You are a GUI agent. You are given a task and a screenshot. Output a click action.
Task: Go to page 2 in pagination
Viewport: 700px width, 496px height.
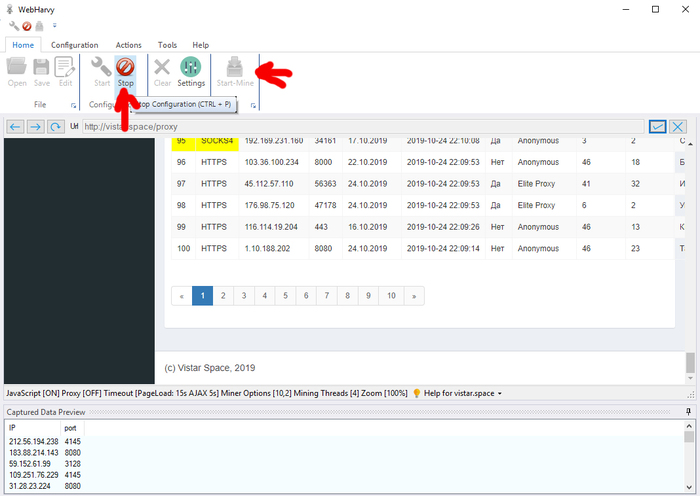220,296
